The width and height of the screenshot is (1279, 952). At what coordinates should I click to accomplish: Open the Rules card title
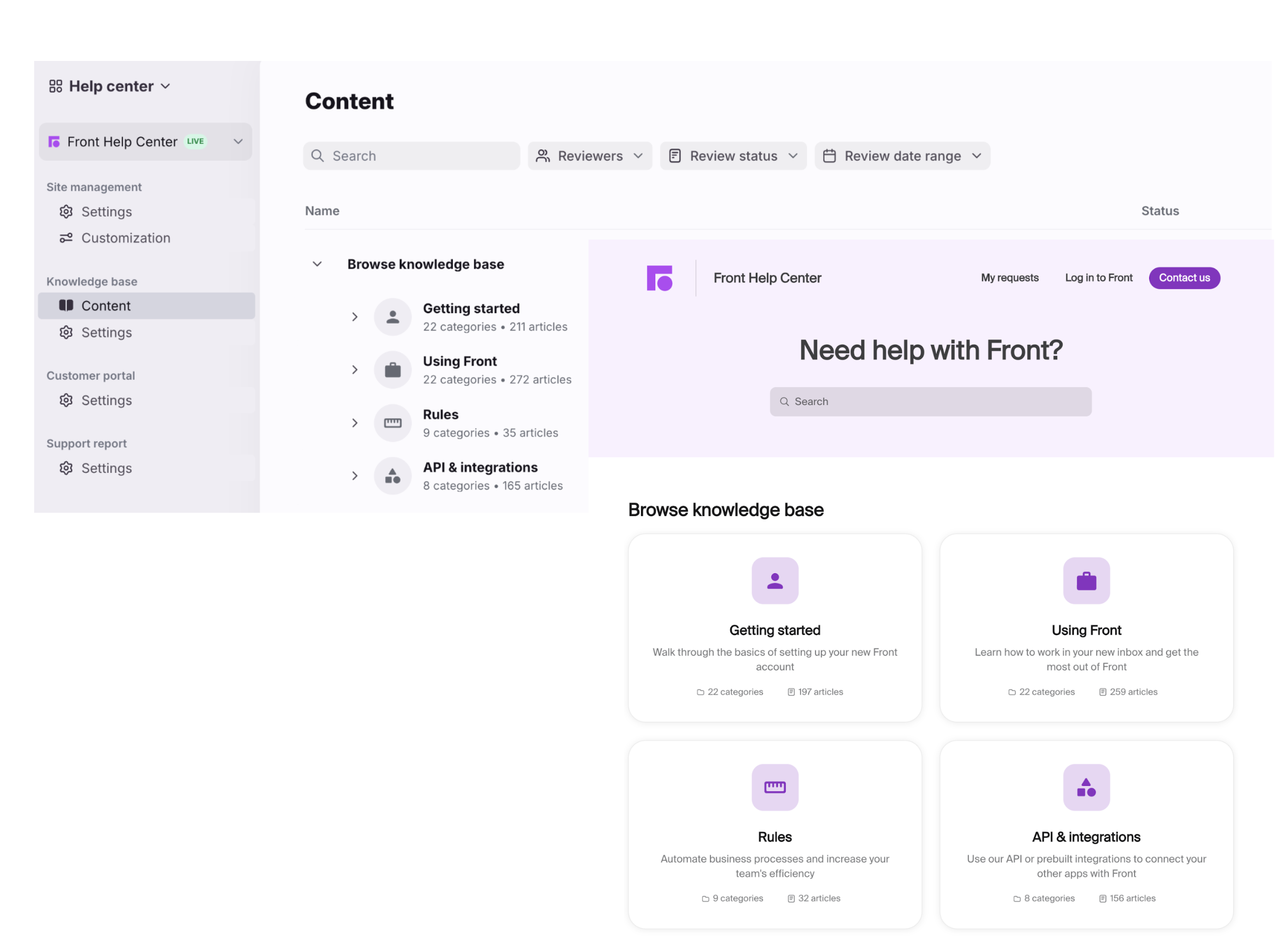(x=775, y=837)
